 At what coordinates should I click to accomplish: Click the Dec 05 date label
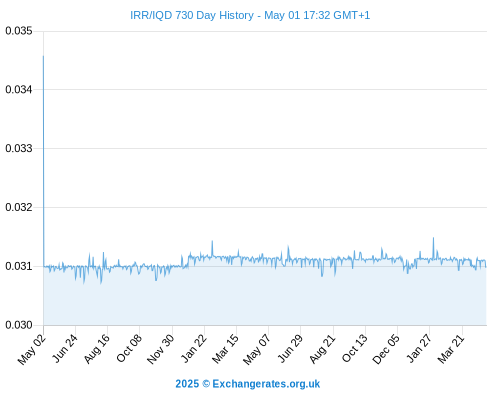pos(386,349)
